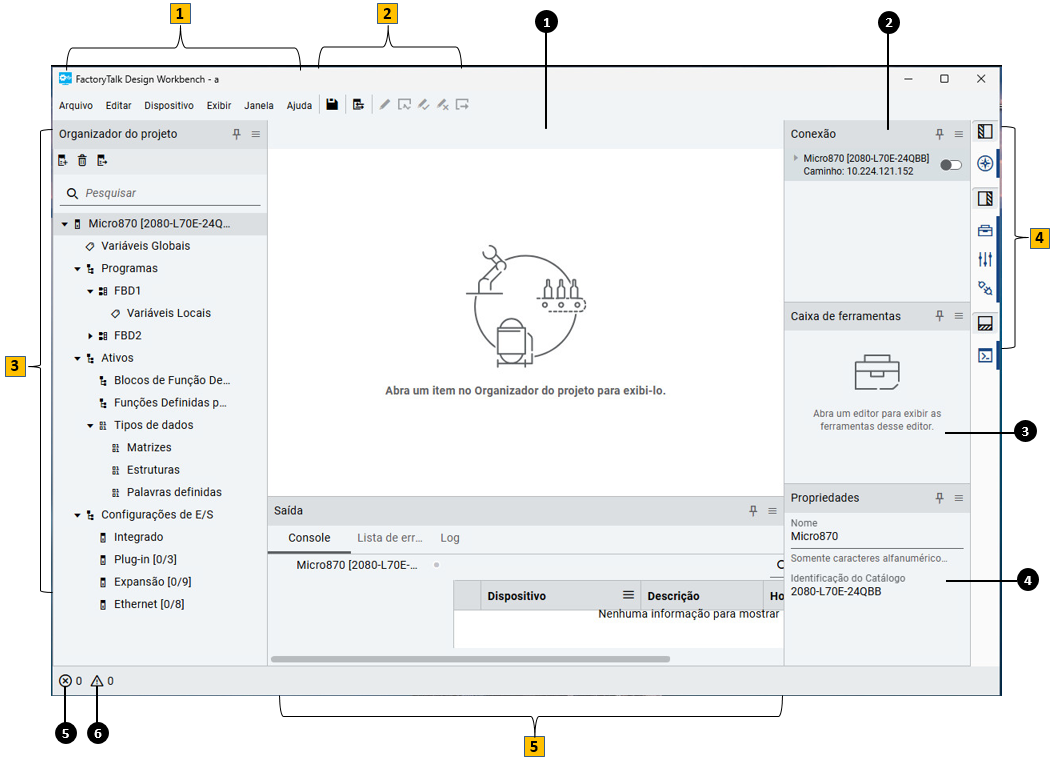Open the Saída panel options menu
Image resolution: width=1053 pixels, height=762 pixels.
coord(772,510)
